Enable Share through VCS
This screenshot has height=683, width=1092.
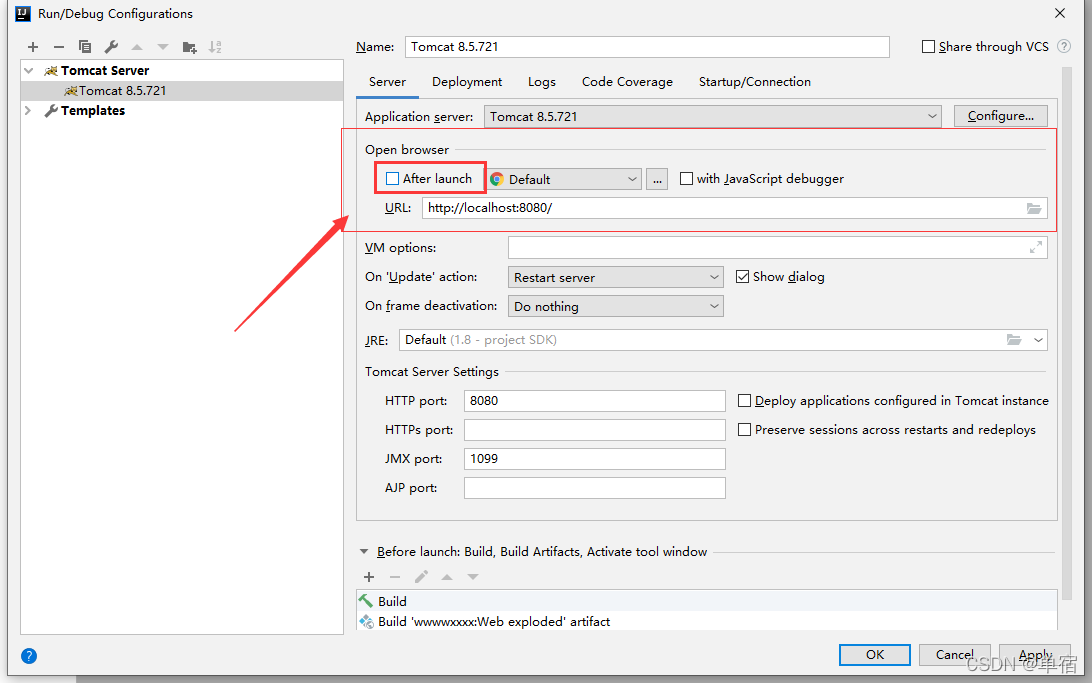(928, 46)
